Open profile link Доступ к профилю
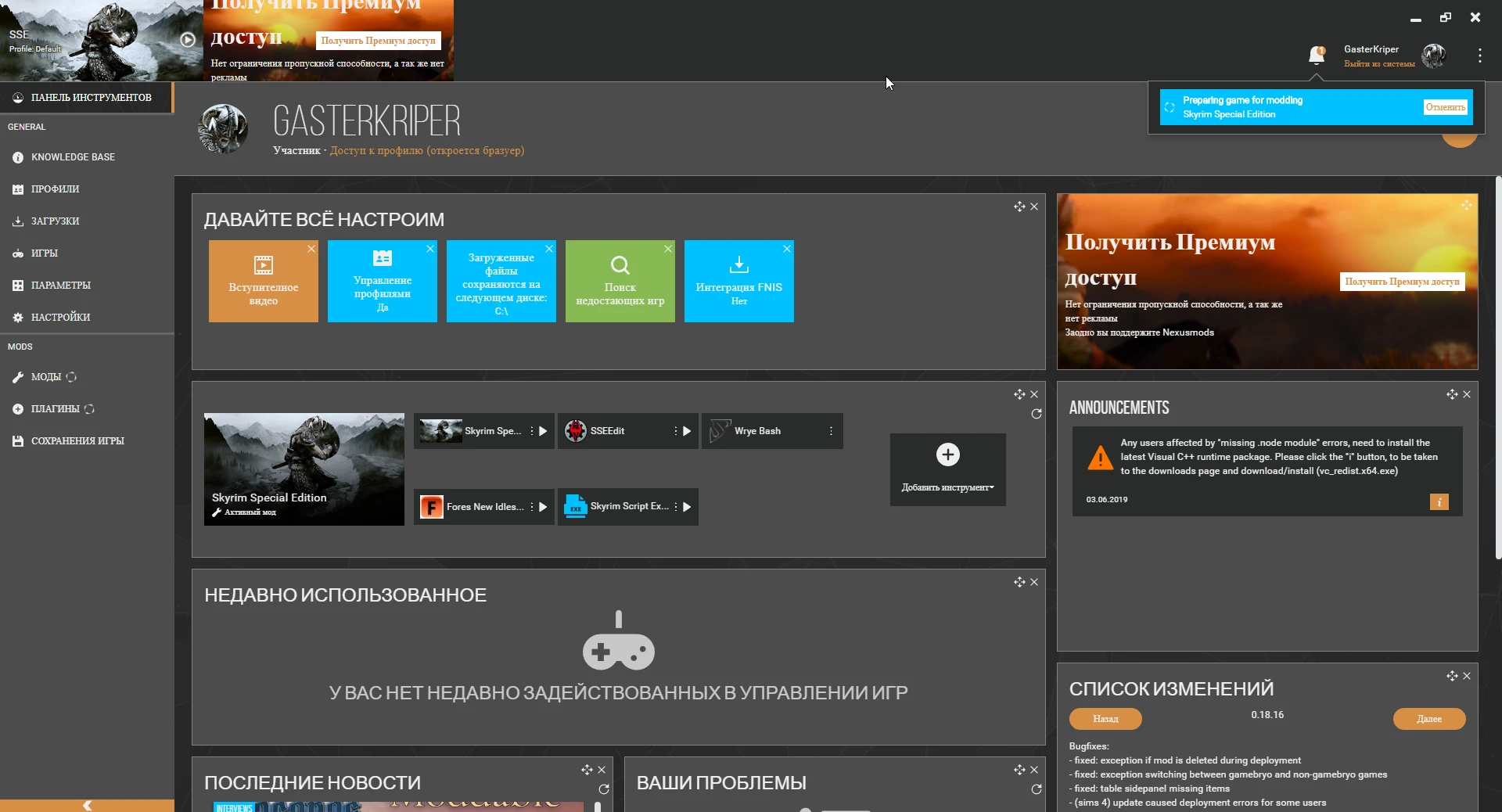This screenshot has width=1502, height=812. point(427,151)
